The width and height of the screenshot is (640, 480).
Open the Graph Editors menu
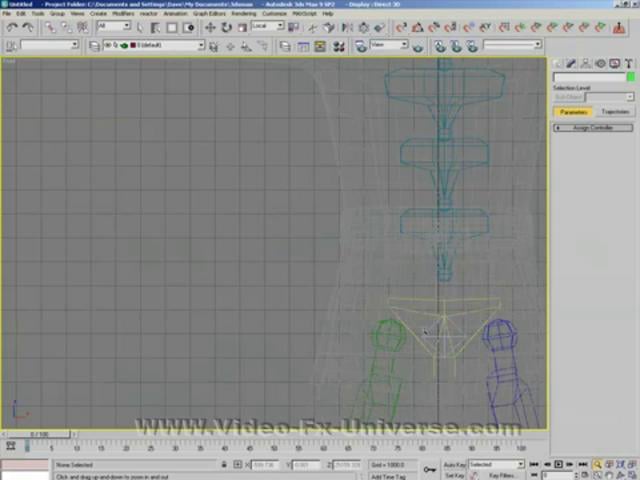(209, 13)
